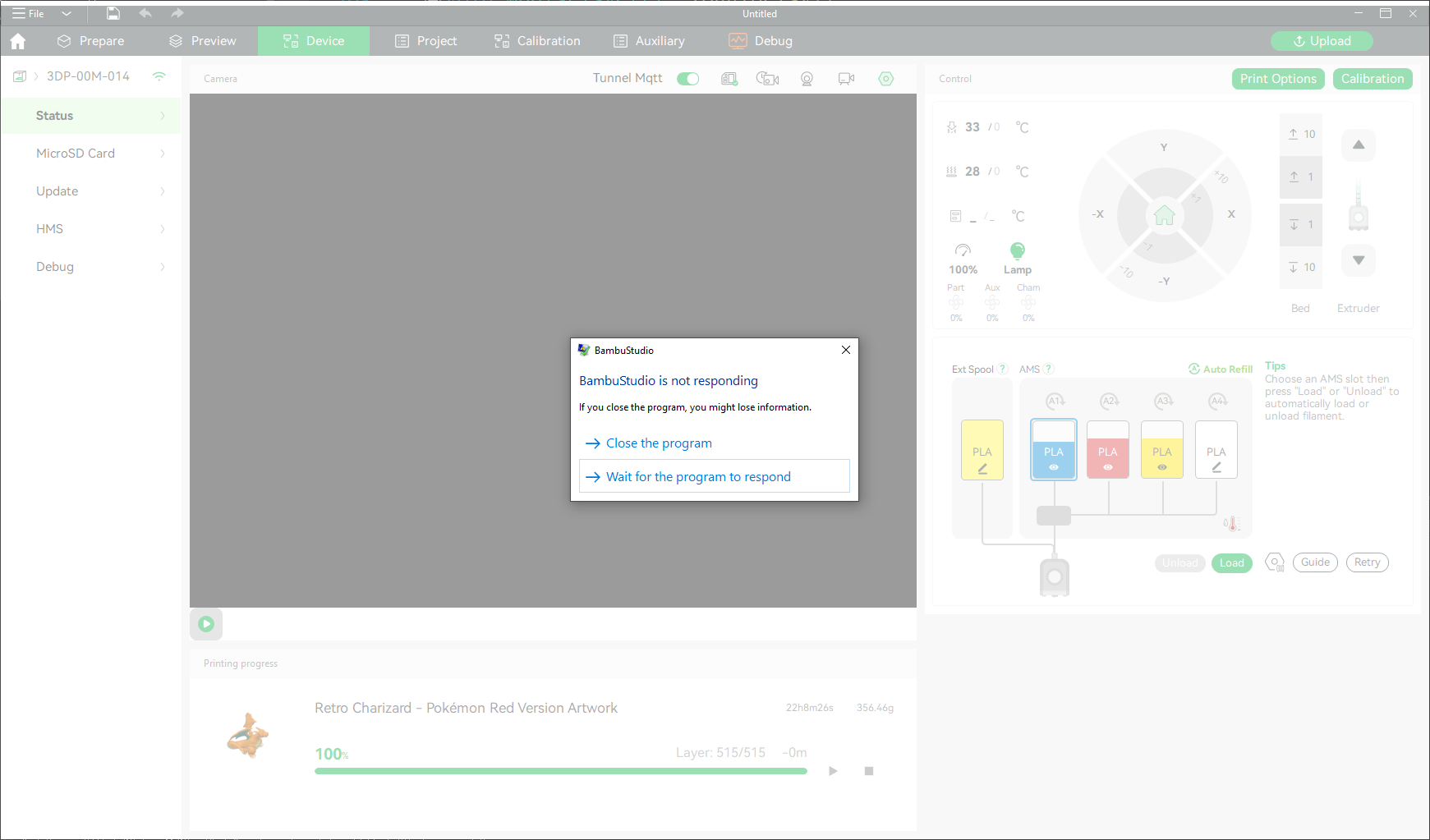The image size is (1430, 840).
Task: Click the -X direction on the jog wheel
Action: click(1097, 214)
